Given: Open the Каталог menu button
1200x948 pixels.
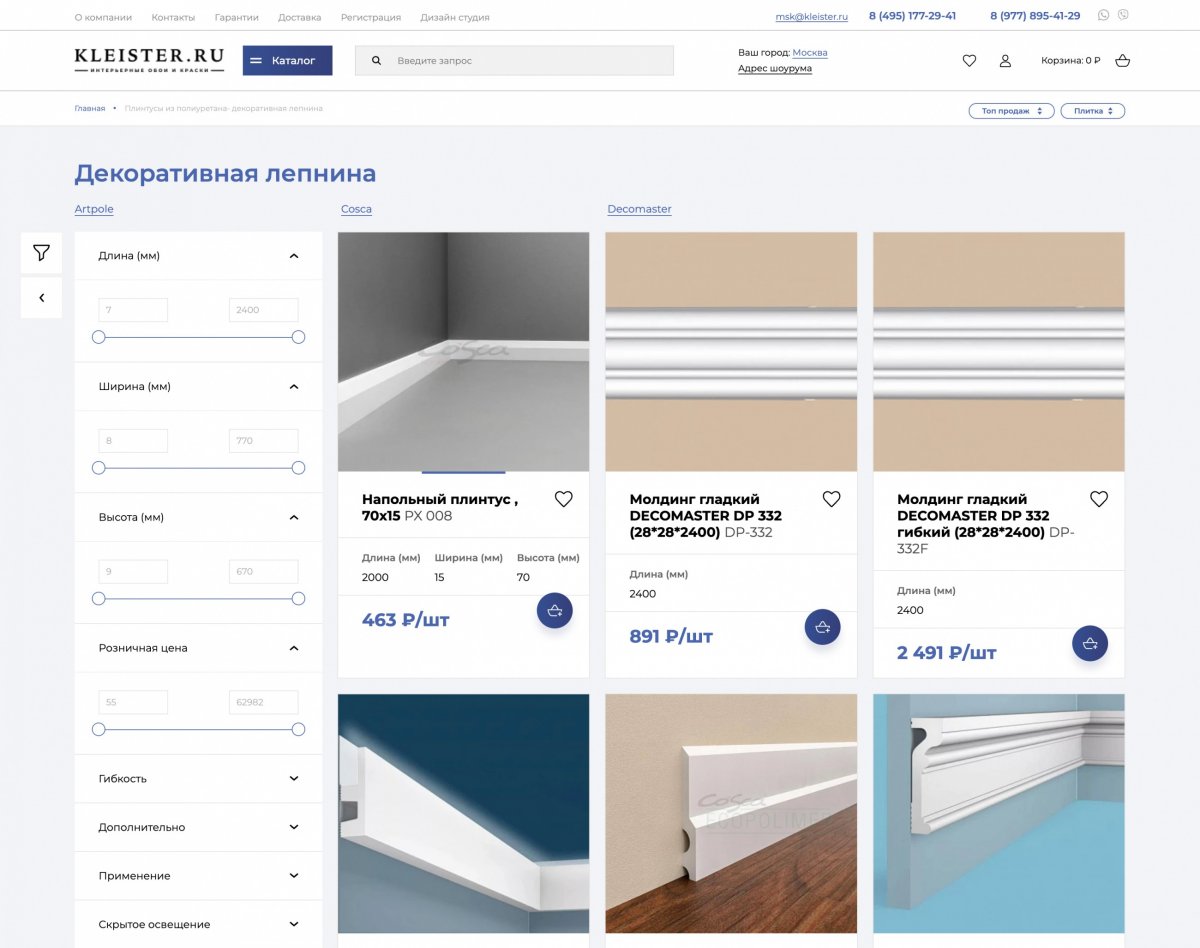Looking at the screenshot, I should (x=288, y=60).
